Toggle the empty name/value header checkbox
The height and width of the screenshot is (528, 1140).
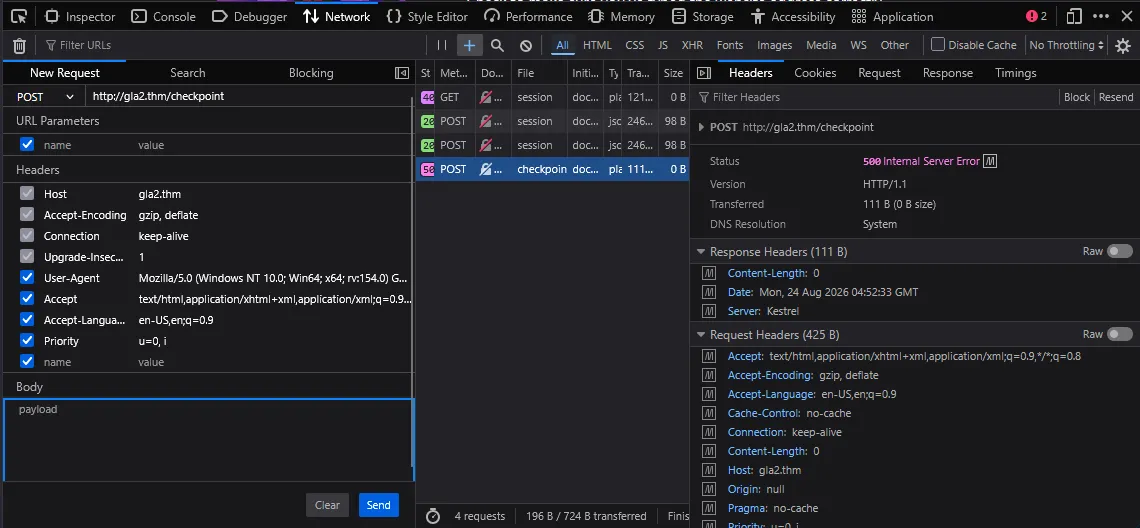pyautogui.click(x=27, y=361)
